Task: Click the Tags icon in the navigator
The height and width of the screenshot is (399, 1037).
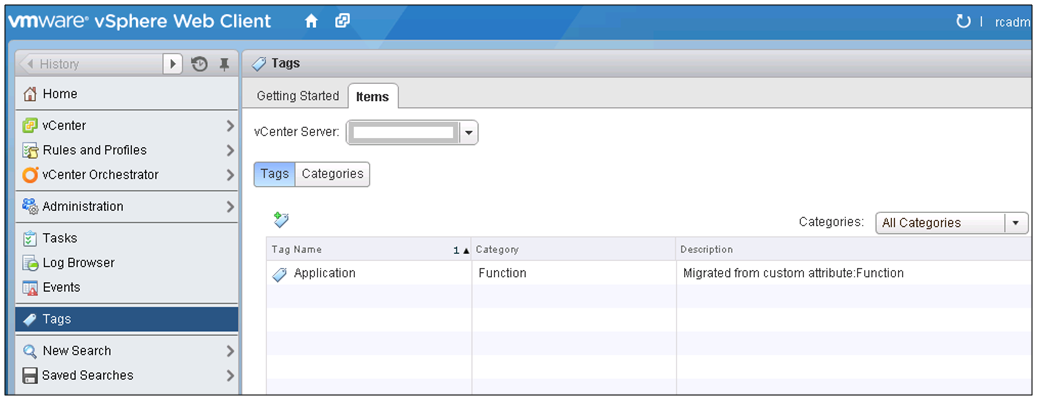Action: click(30, 320)
